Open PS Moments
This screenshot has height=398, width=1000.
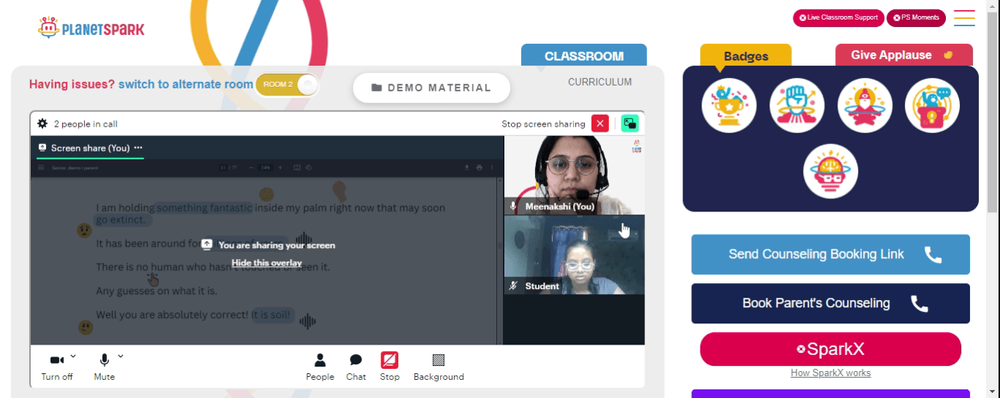(916, 18)
